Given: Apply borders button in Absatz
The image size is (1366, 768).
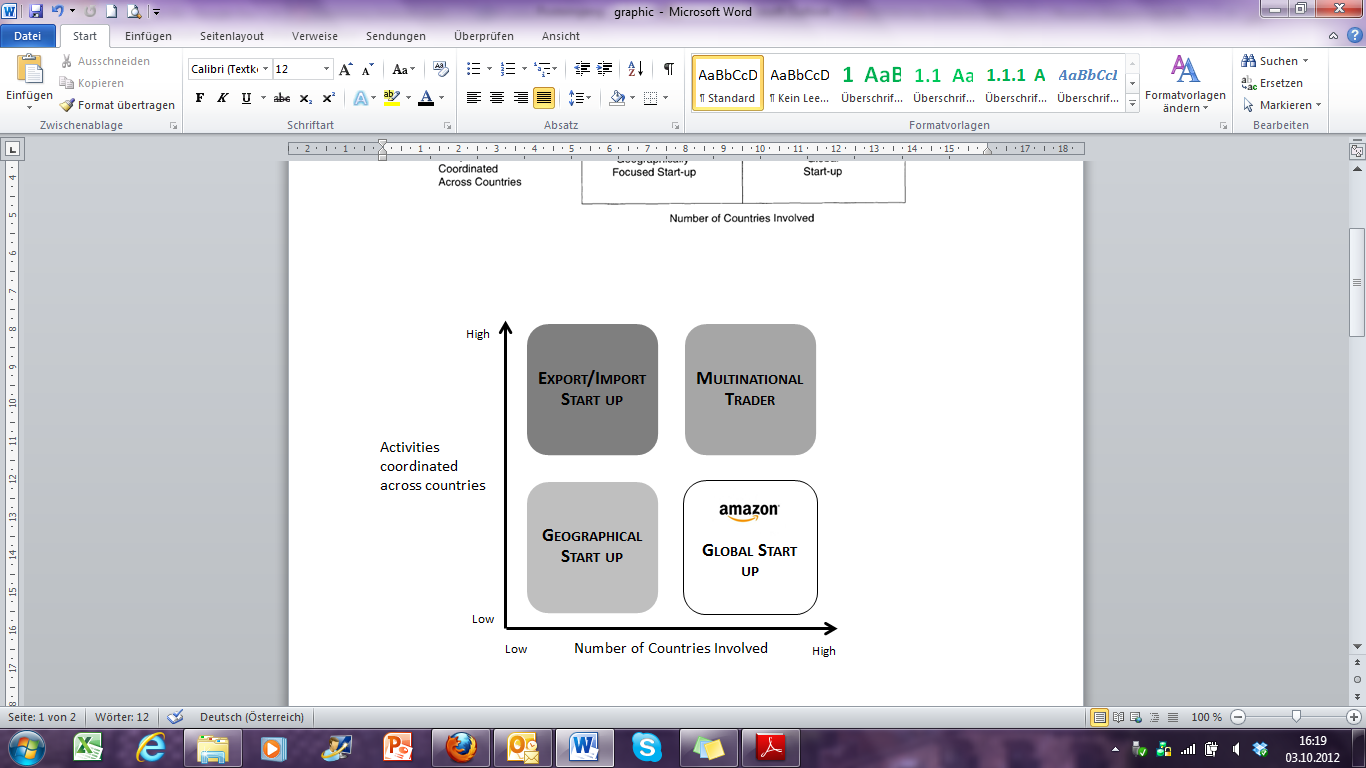Looking at the screenshot, I should point(650,98).
